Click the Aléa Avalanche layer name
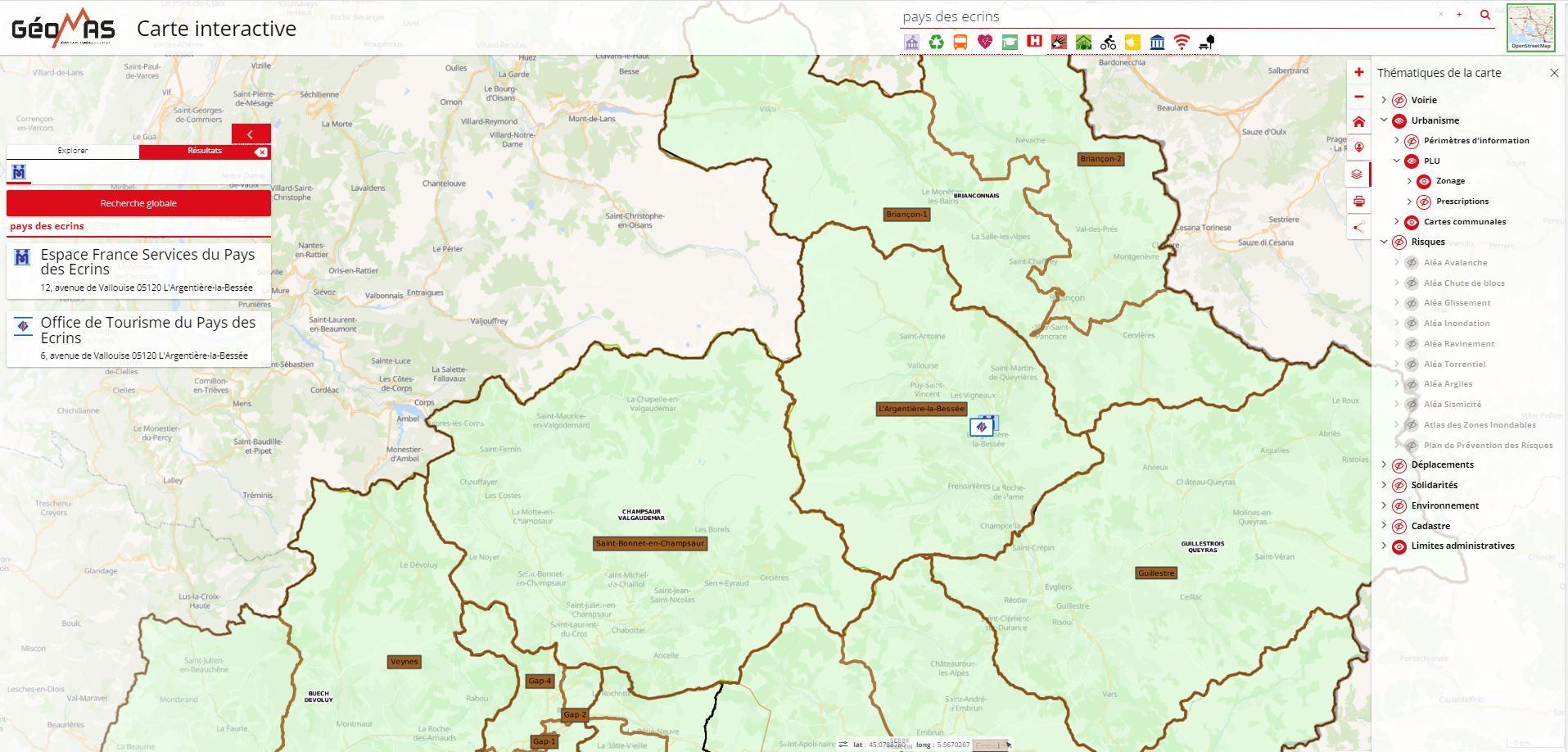The image size is (1568, 752). [x=1455, y=263]
